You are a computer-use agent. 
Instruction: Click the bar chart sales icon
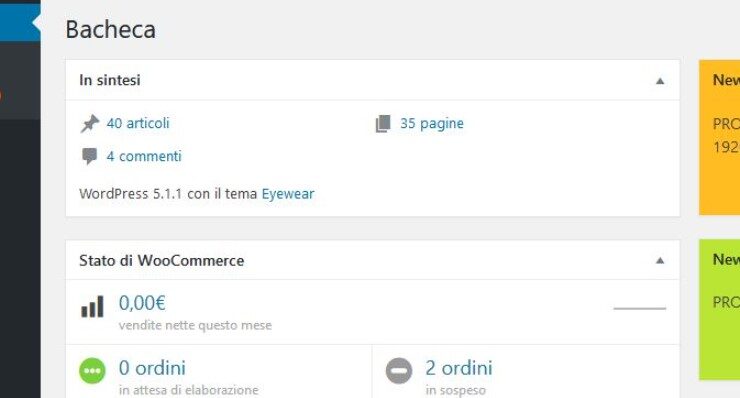[x=92, y=307]
